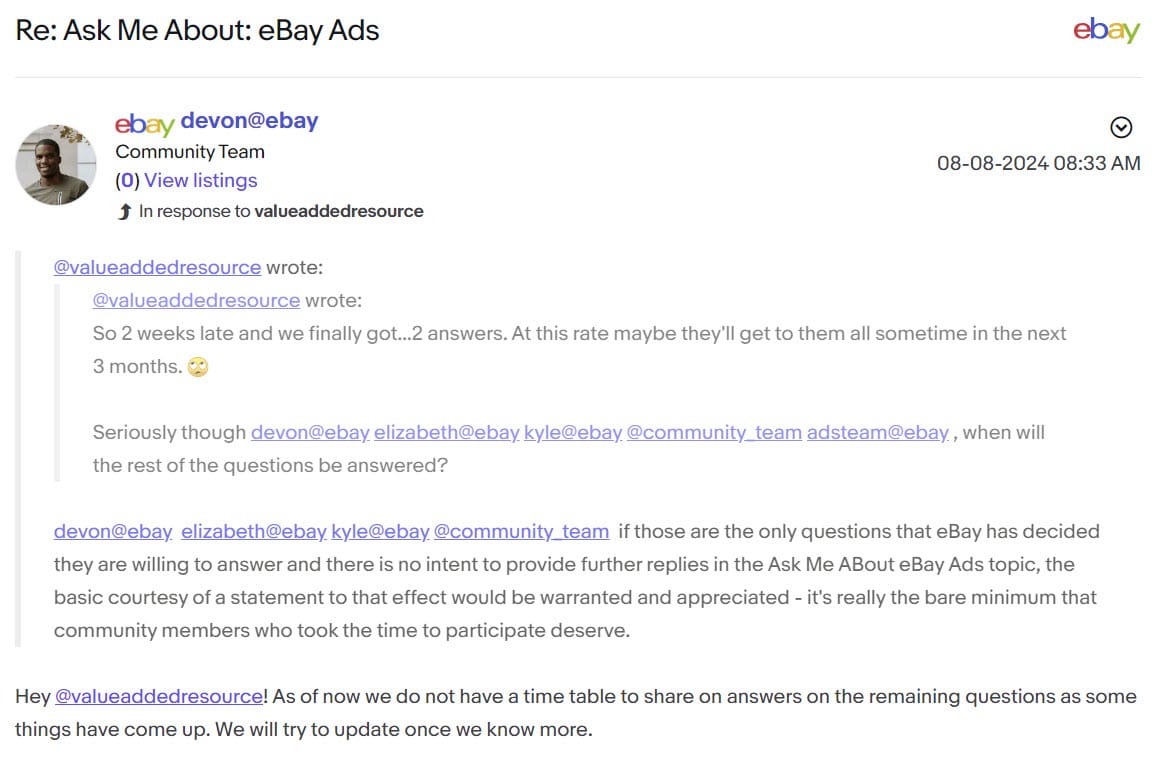Click the eye-roll emoji in quote
Viewport: 1160px width, 763px height.
(198, 367)
